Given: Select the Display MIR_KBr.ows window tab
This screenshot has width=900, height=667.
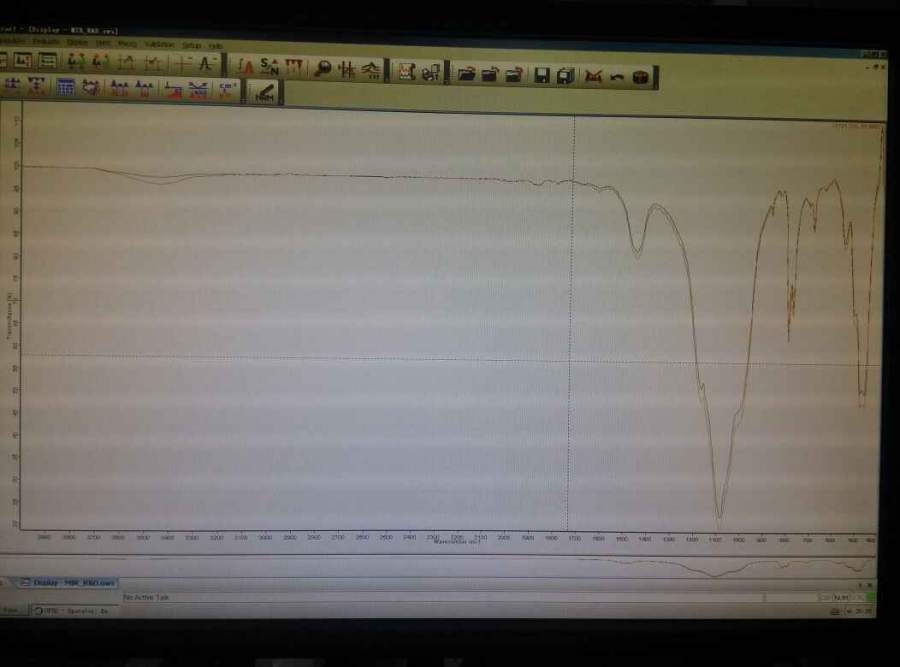Looking at the screenshot, I should [68, 583].
